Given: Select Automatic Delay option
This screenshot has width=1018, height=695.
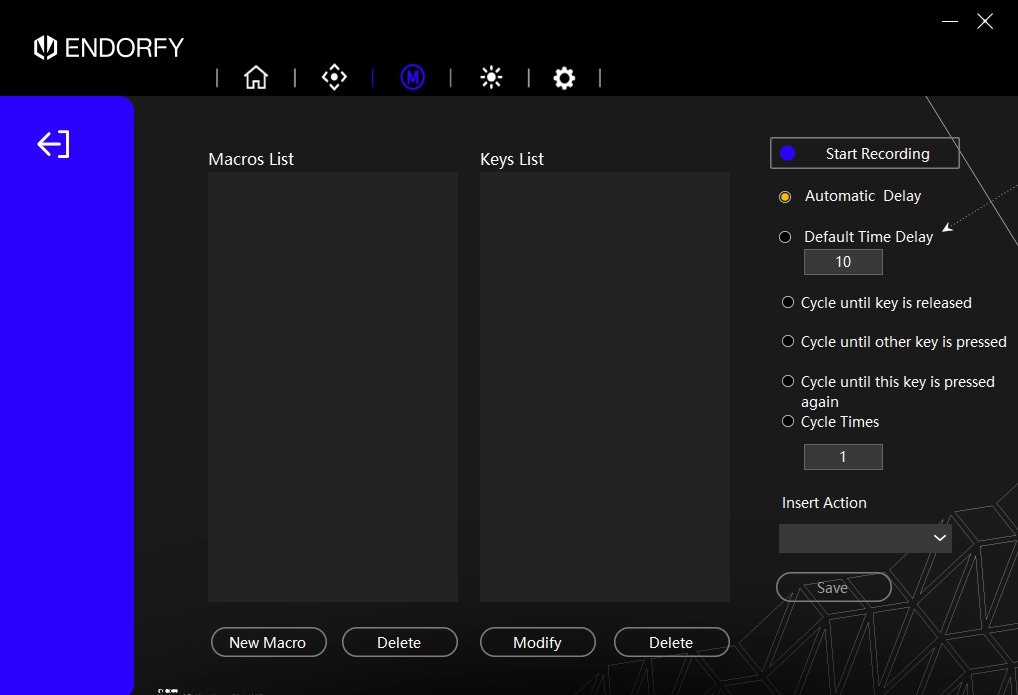Looking at the screenshot, I should [x=785, y=196].
